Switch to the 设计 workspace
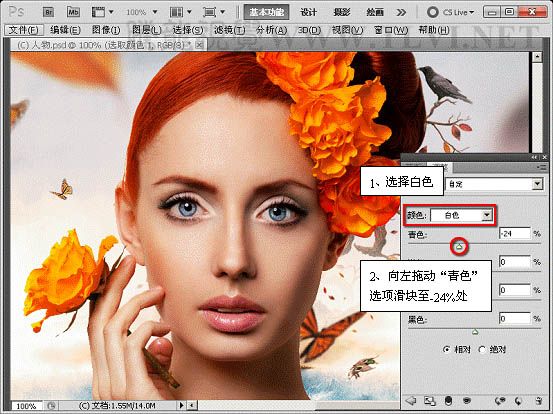Screen dimensions: 553x414 click(309, 12)
